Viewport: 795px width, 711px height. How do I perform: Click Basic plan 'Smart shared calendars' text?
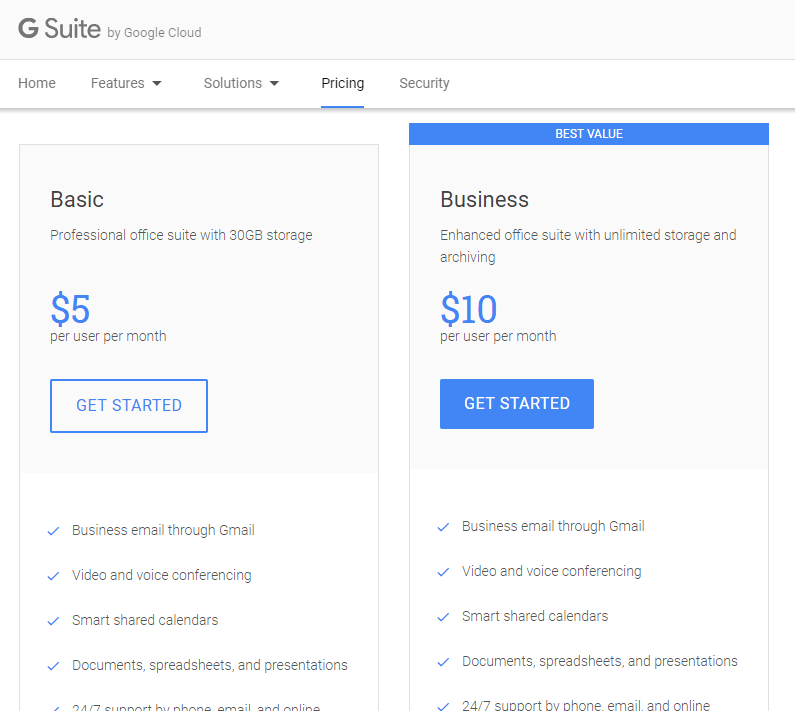145,620
